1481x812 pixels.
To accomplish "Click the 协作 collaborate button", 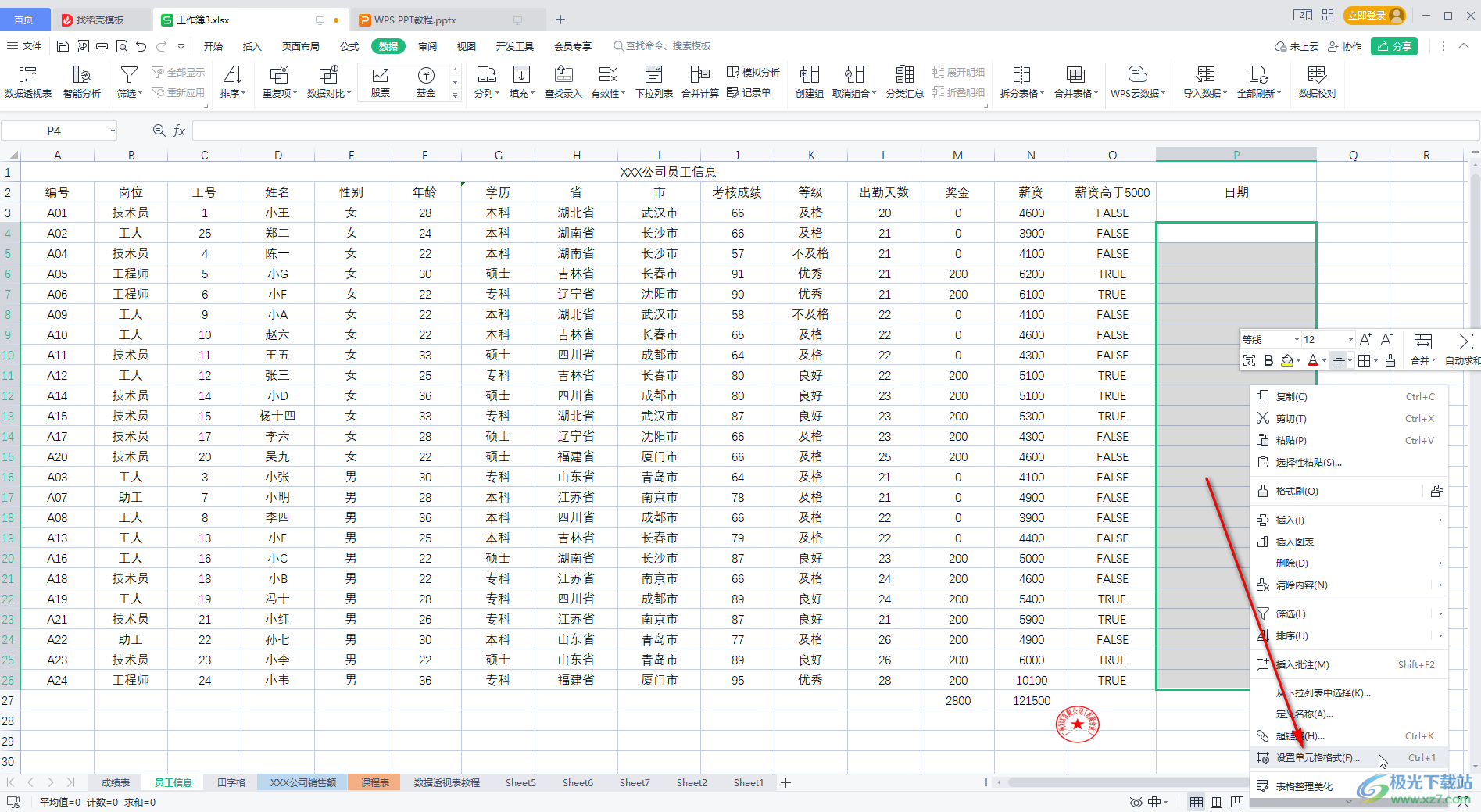I will 1344,46.
